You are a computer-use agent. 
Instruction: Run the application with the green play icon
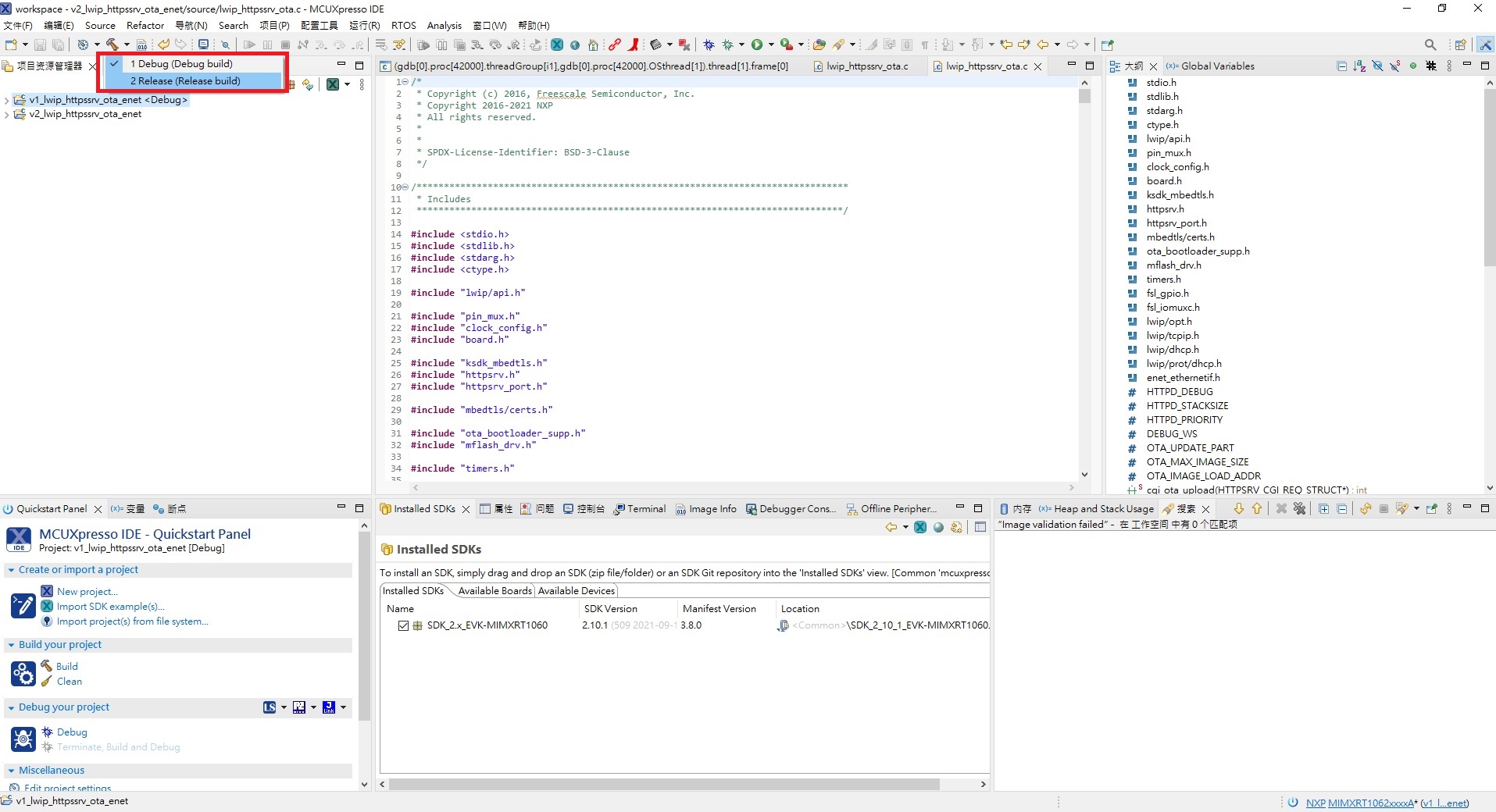pos(759,45)
